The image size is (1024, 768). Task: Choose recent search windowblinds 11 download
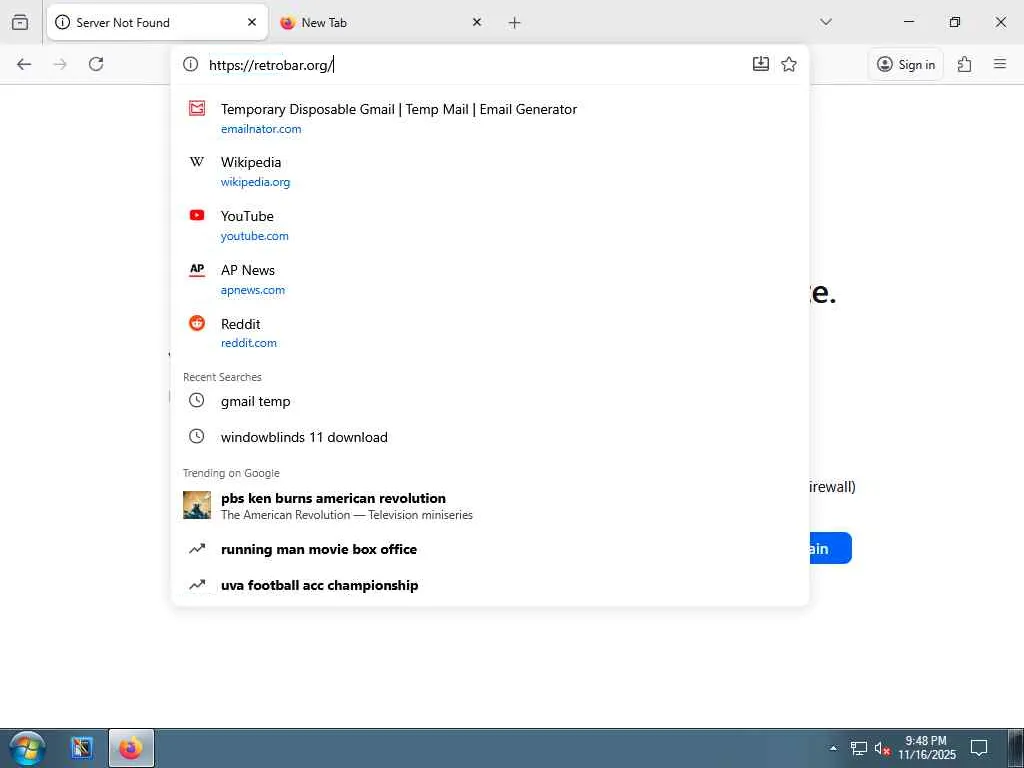point(490,437)
